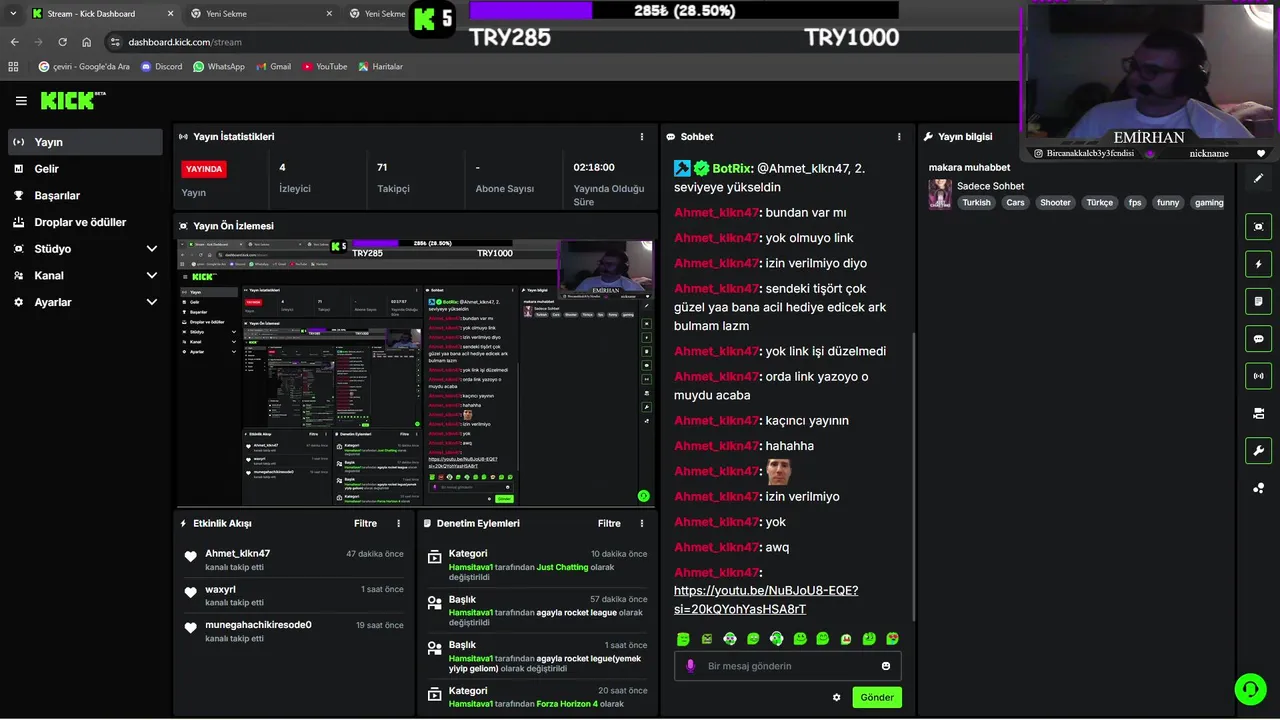The height and width of the screenshot is (720, 1280).
Task: Click the Gönder button
Action: pyautogui.click(x=877, y=697)
